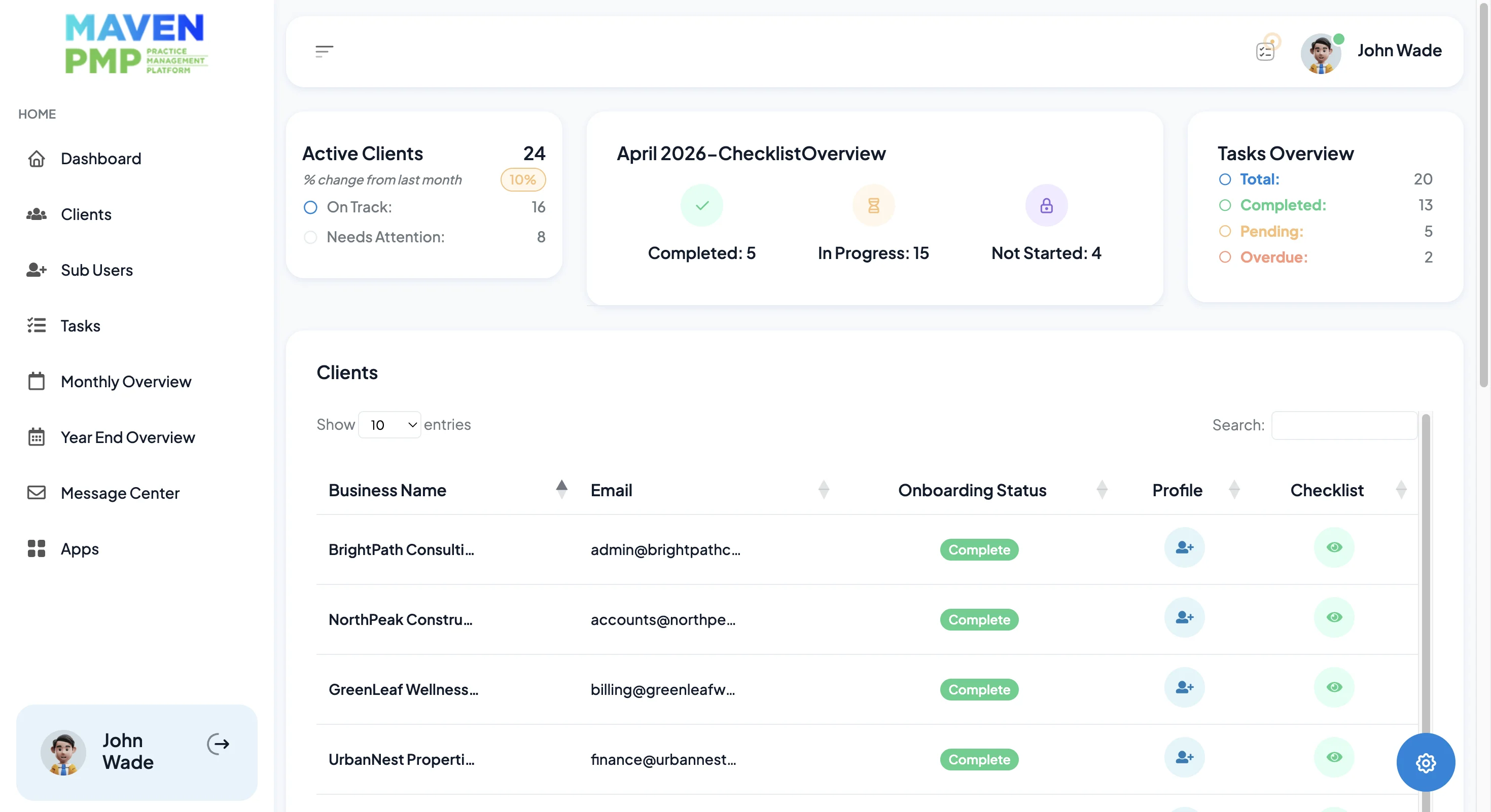
Task: Select finance@urbannest... email cell
Action: coord(663,759)
